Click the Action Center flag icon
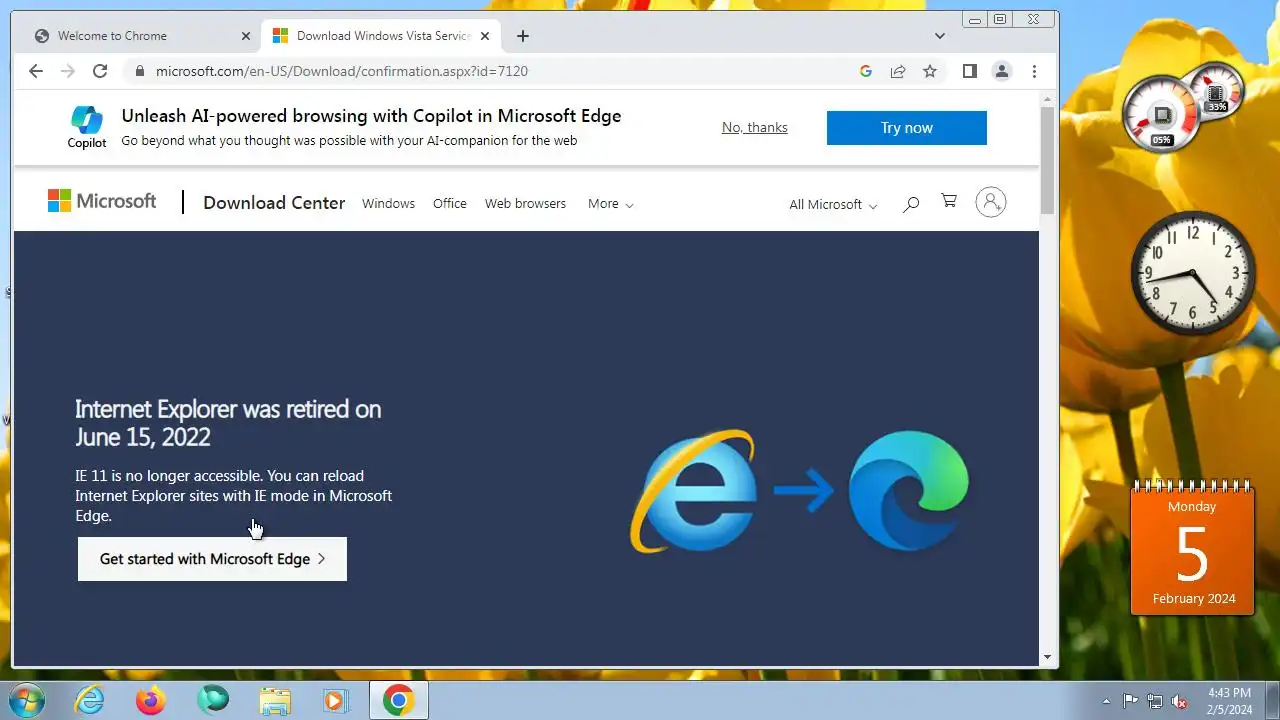 pos(1131,701)
